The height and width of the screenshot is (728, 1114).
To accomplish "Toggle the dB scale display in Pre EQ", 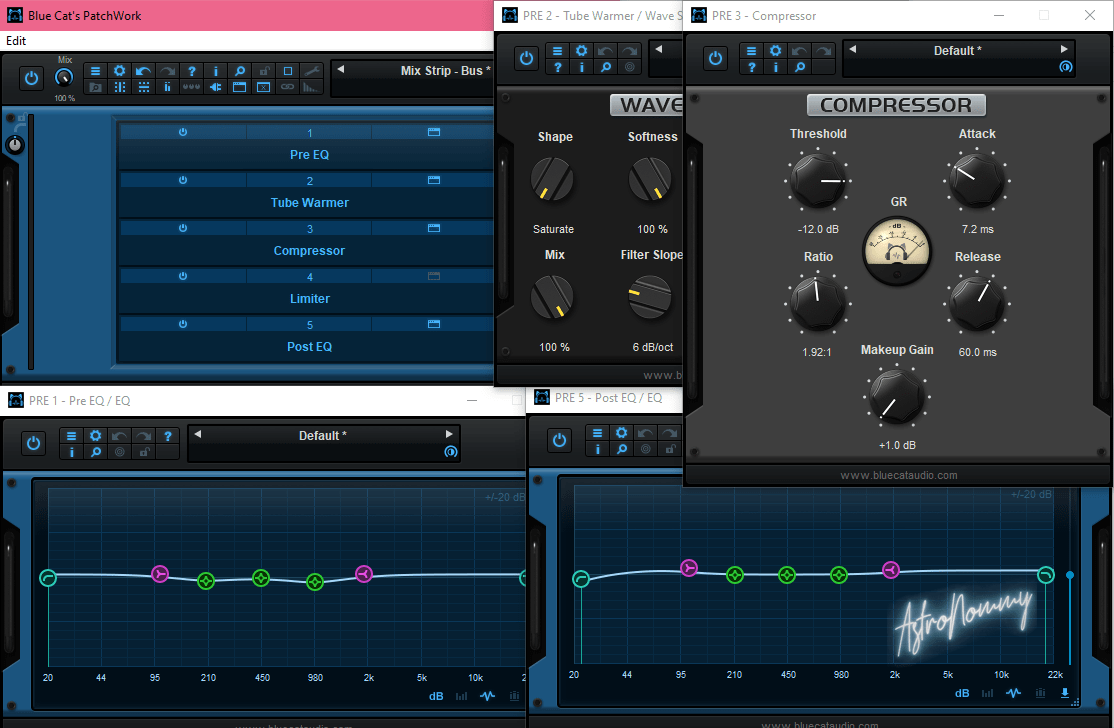I will coord(436,695).
